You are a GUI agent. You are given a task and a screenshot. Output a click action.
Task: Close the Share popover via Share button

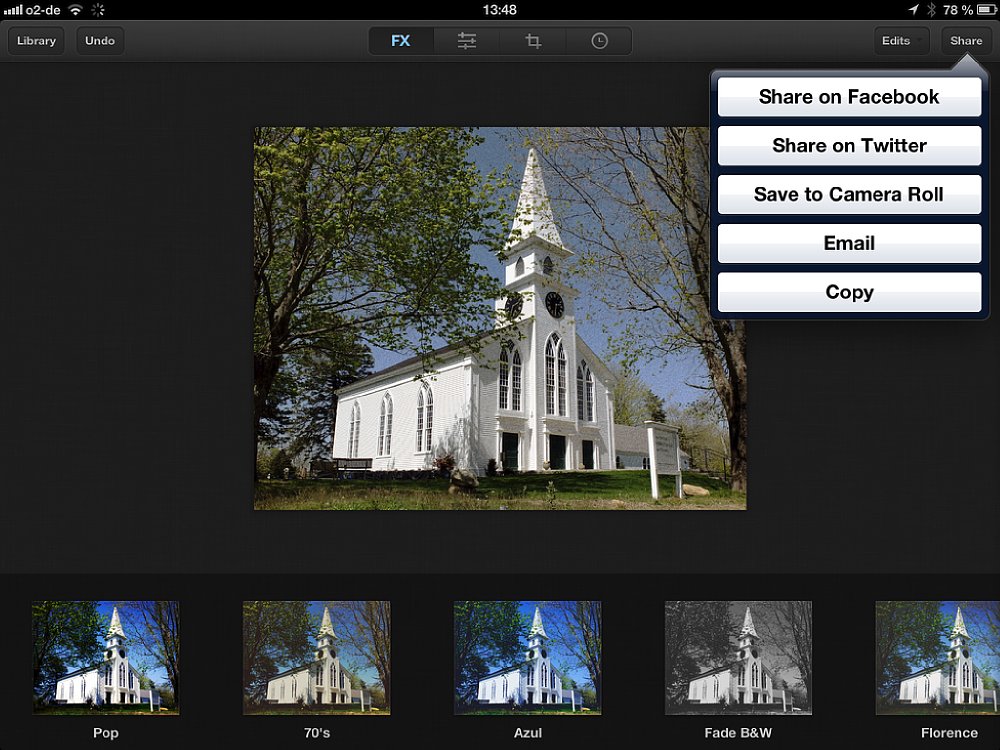coord(966,41)
